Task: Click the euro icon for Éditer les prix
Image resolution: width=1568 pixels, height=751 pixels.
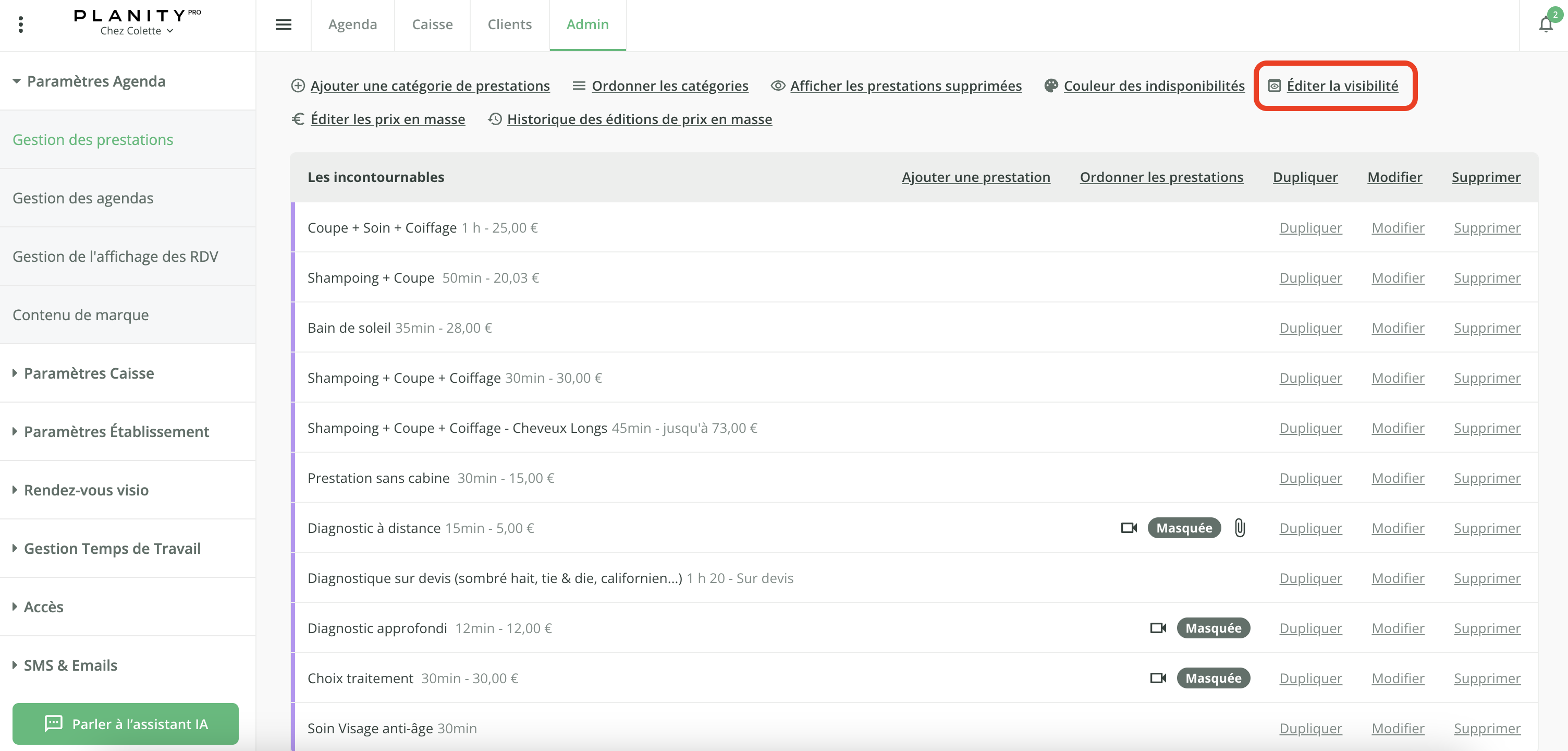Action: pos(298,119)
